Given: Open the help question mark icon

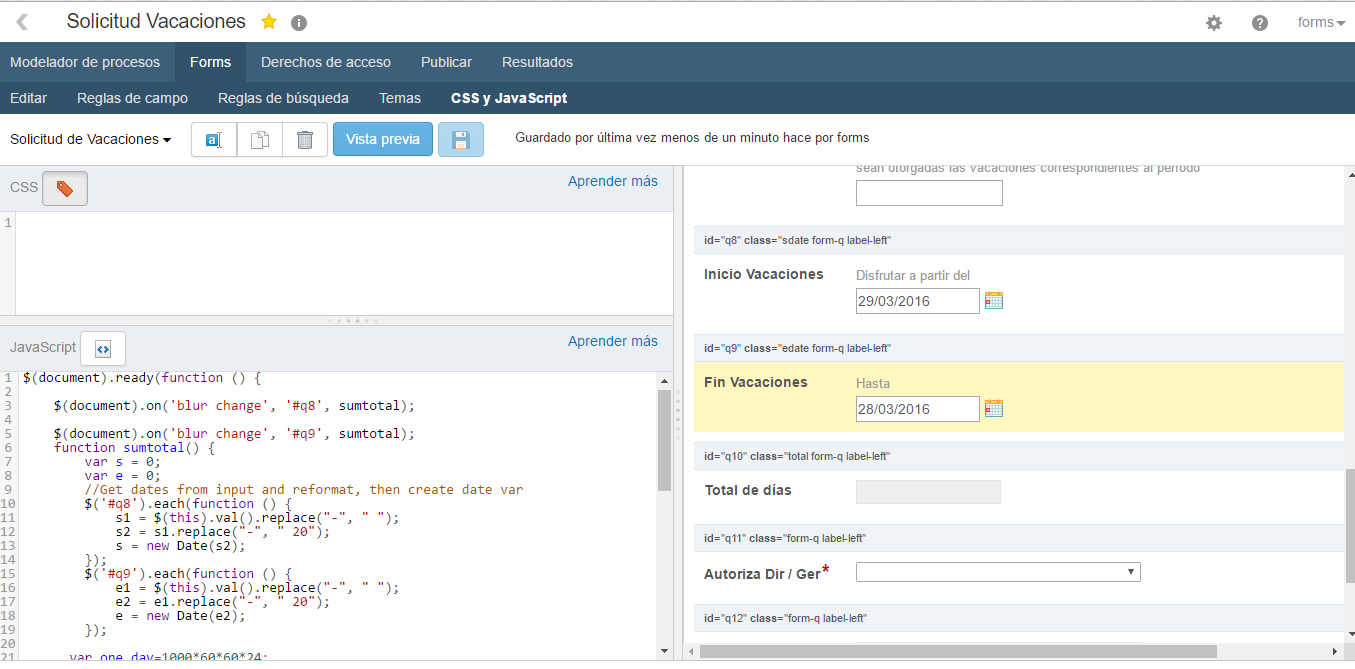Looking at the screenshot, I should (1260, 23).
